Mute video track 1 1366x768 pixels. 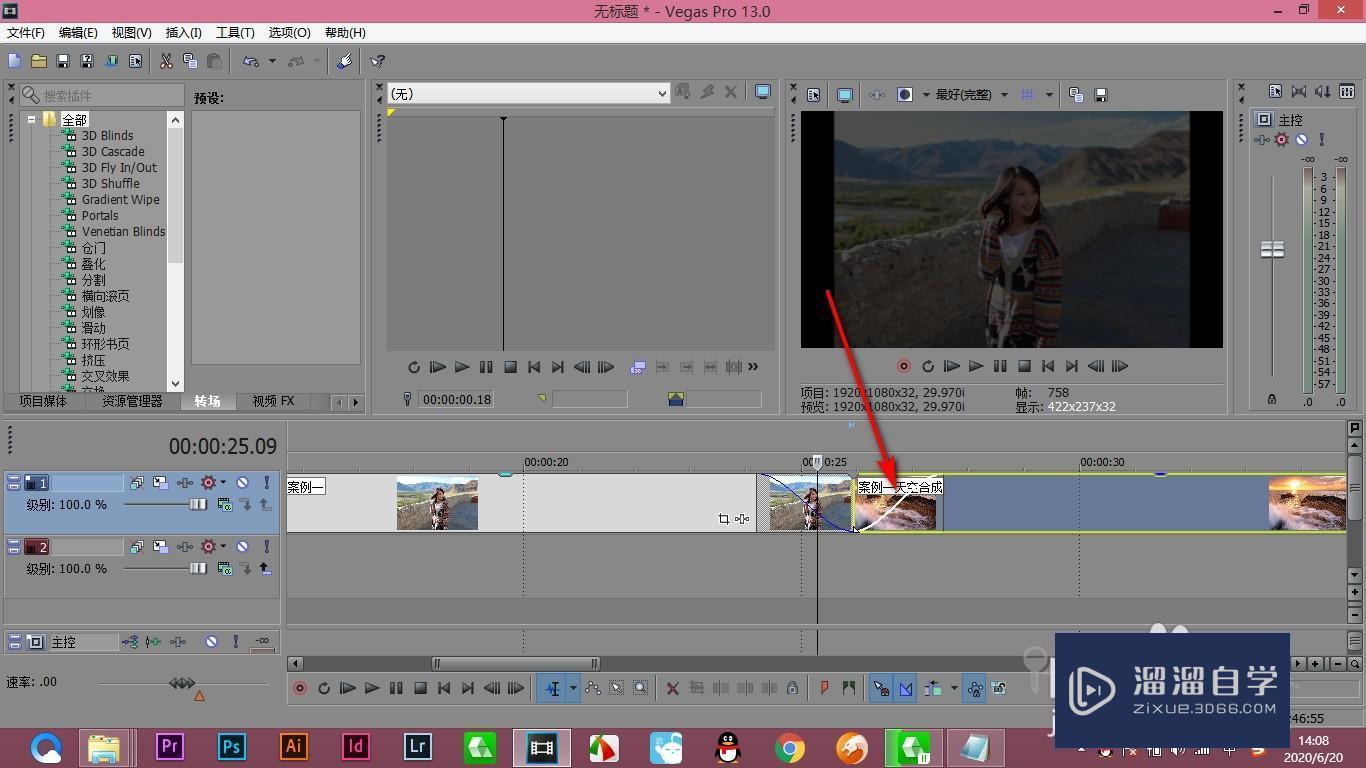[242, 483]
